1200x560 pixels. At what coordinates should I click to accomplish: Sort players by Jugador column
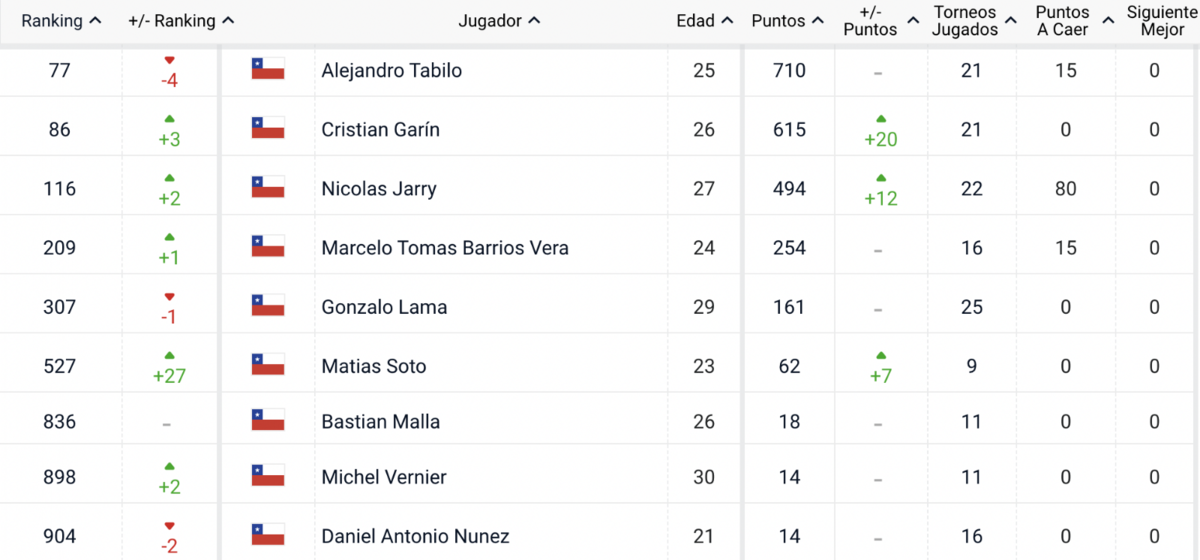[x=499, y=20]
